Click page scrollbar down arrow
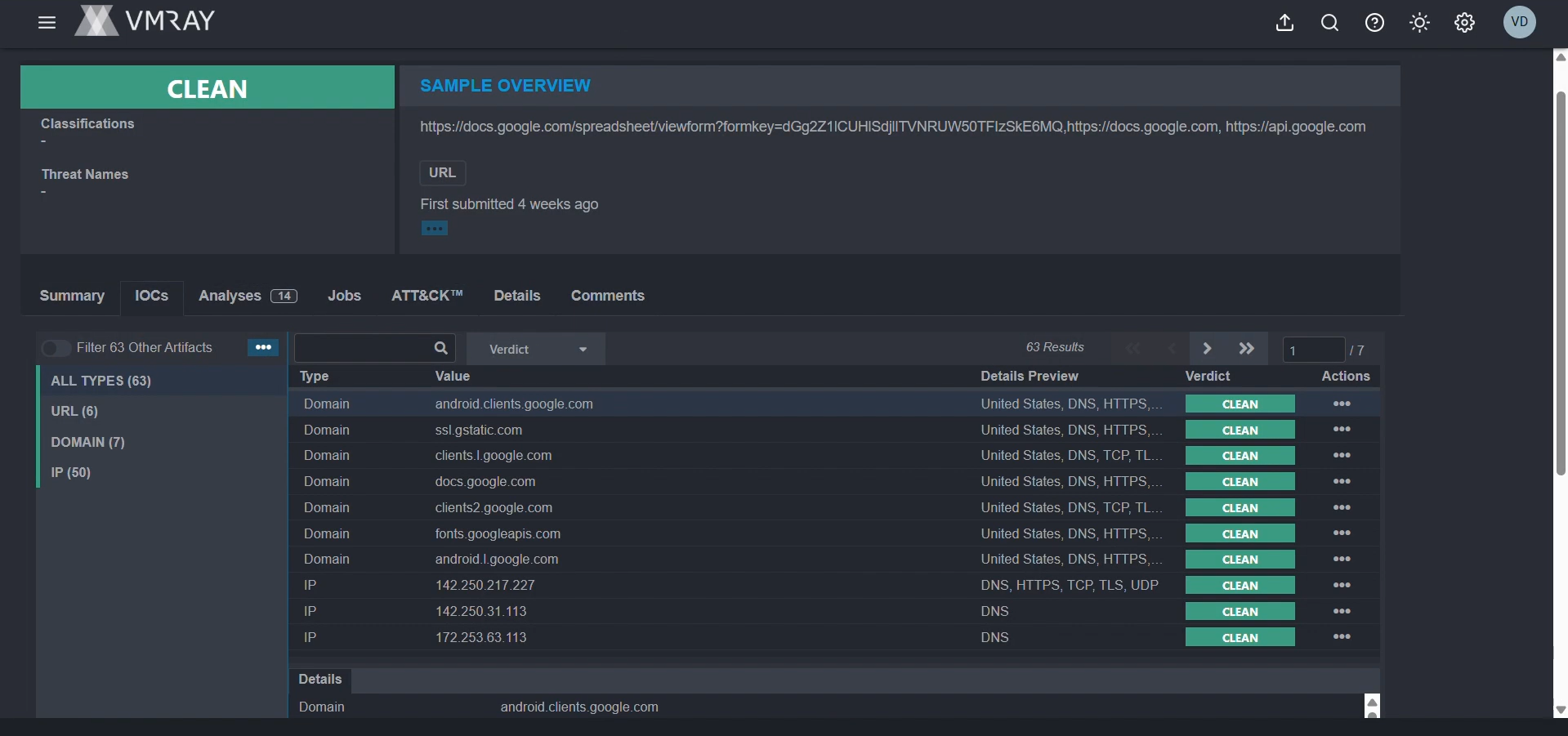Viewport: 1568px width, 736px height. coord(1561,710)
